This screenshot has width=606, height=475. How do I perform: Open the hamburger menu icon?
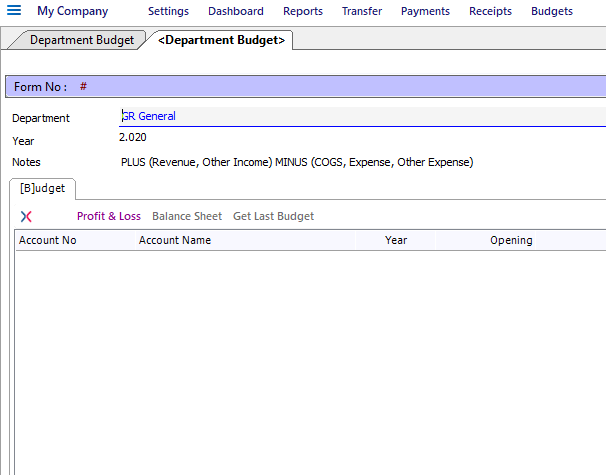(14, 10)
